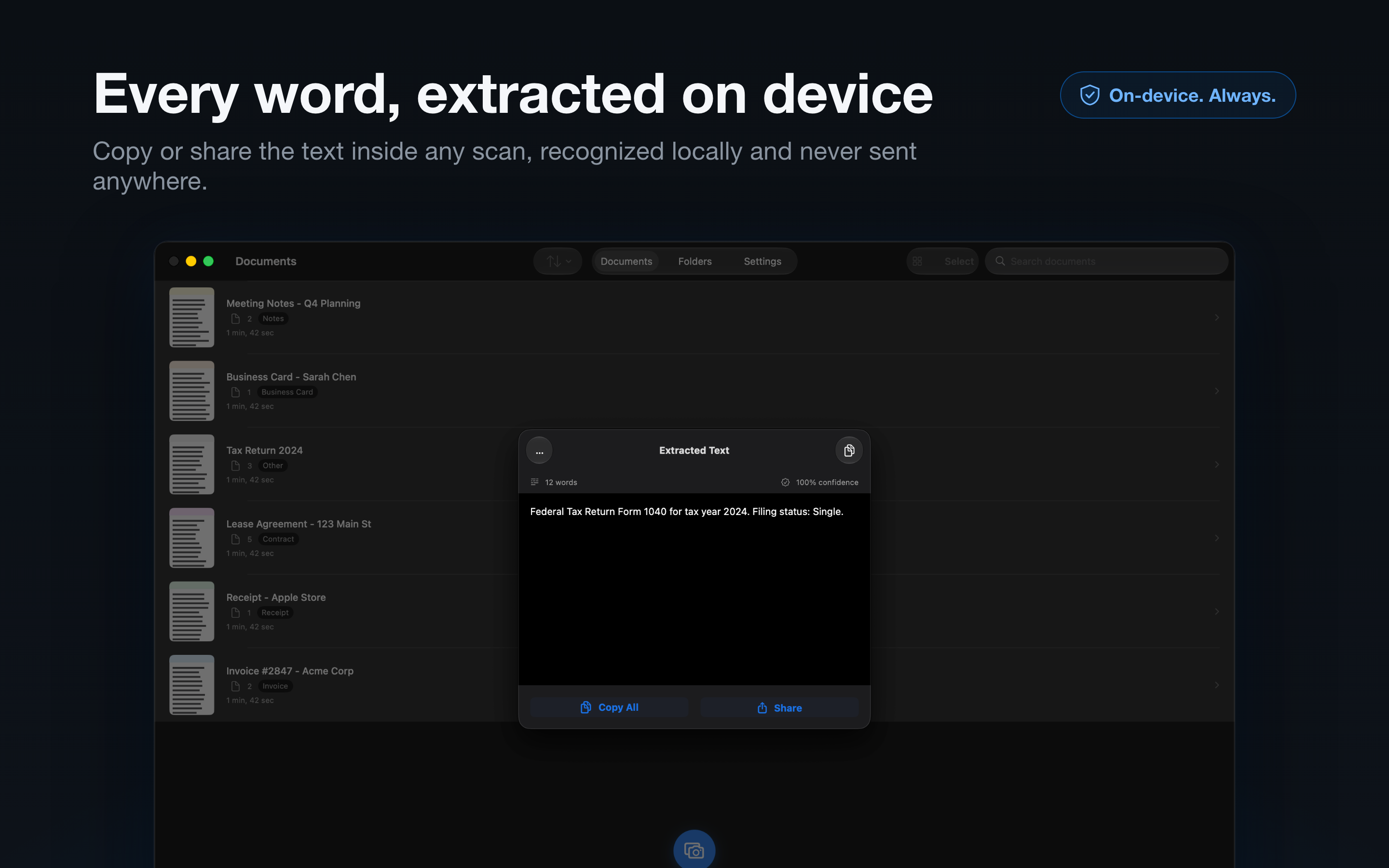Share the extracted text

point(779,708)
